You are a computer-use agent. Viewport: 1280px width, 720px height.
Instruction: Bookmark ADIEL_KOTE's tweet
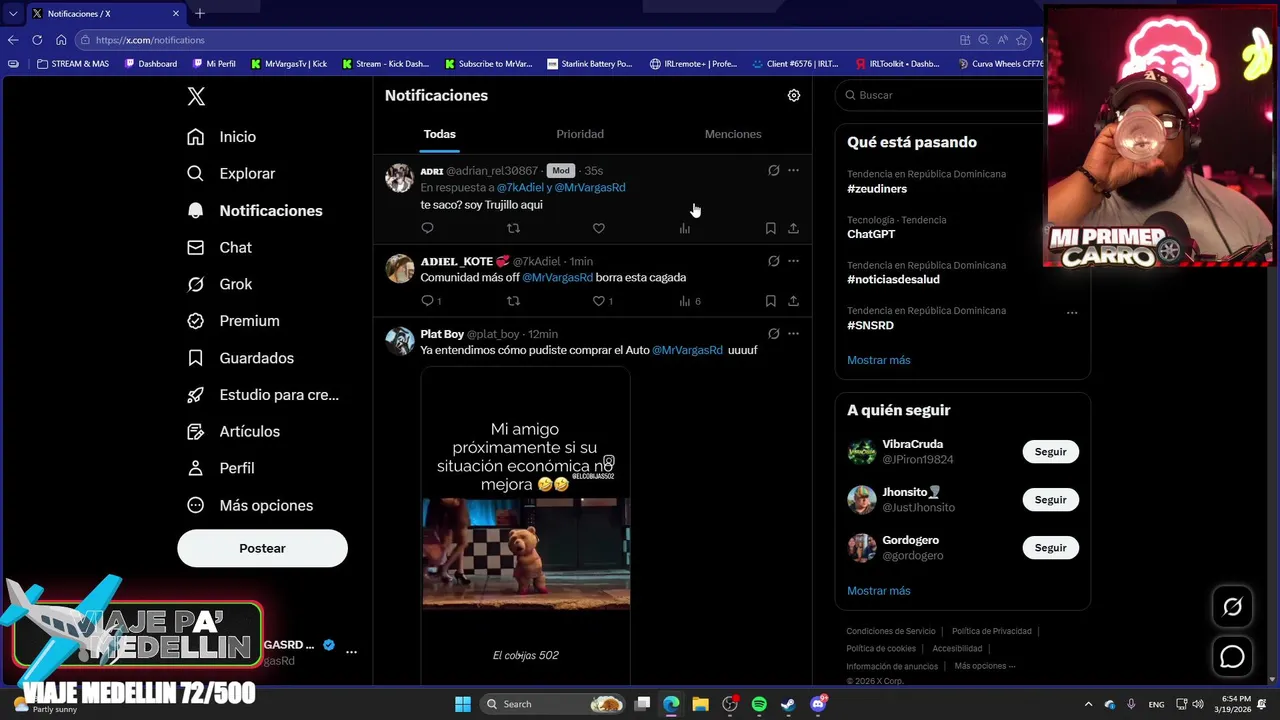(x=770, y=301)
